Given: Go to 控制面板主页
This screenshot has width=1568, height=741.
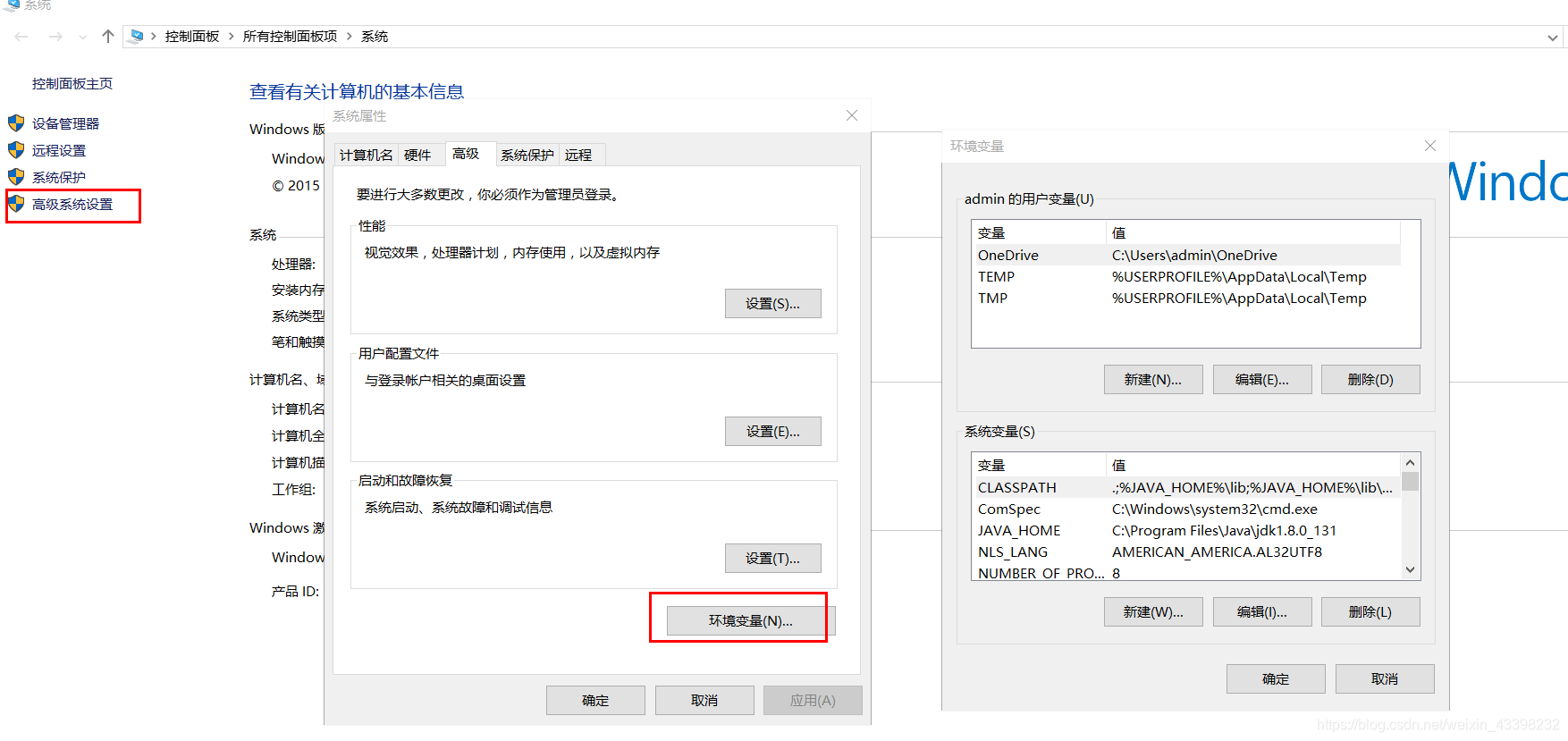Looking at the screenshot, I should point(72,83).
